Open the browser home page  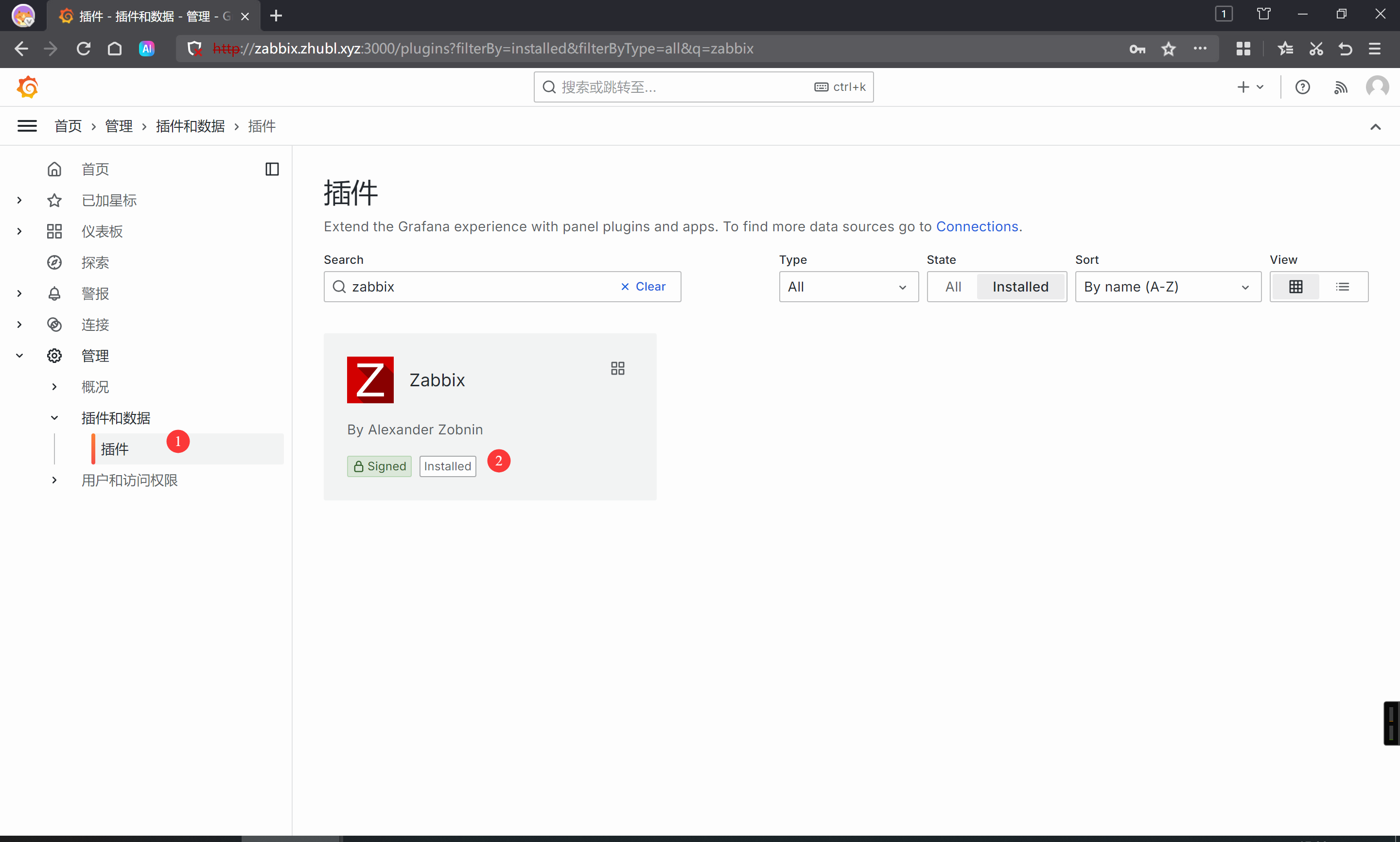[115, 49]
